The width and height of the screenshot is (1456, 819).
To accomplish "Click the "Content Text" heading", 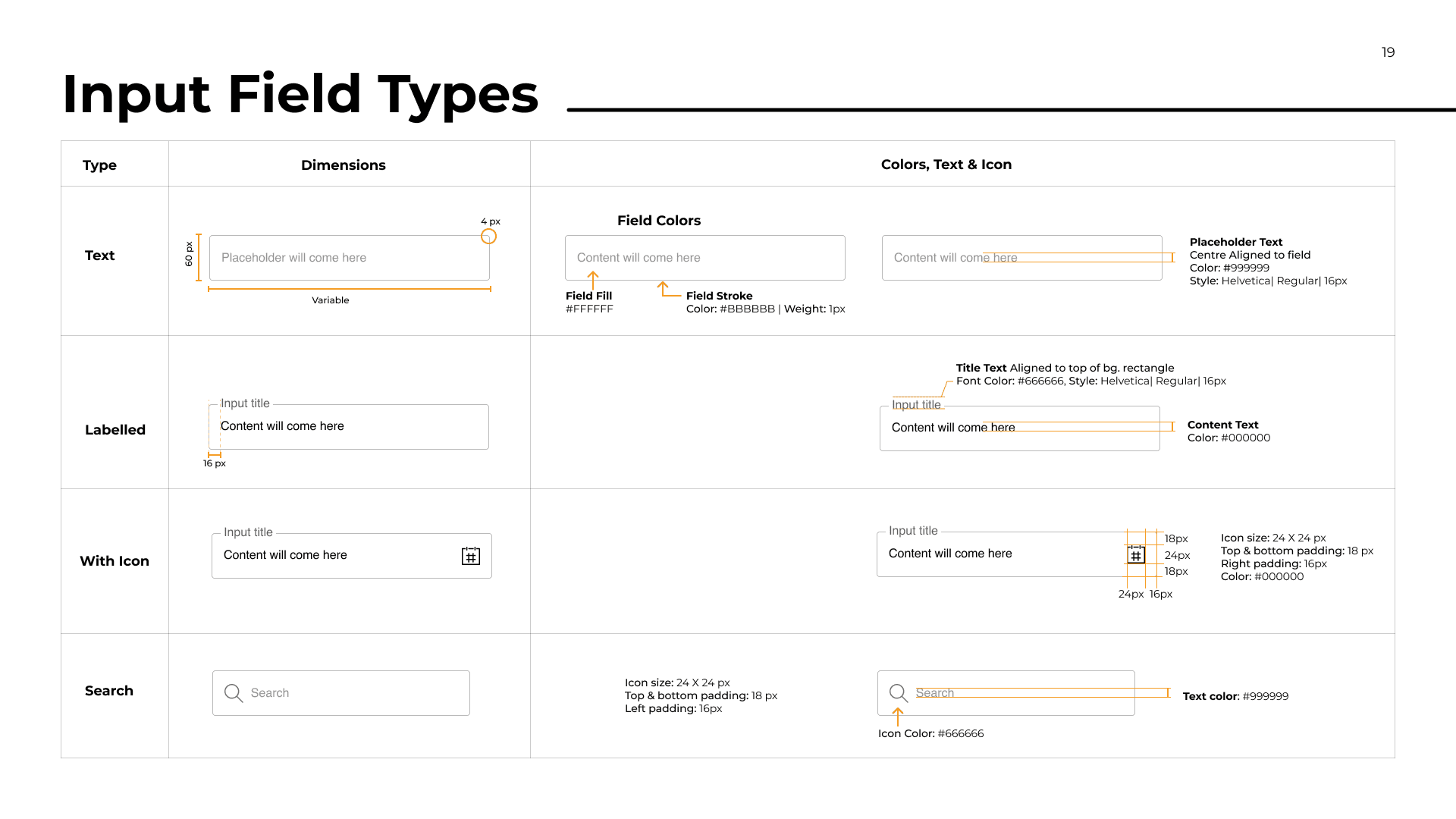I will coord(1223,425).
